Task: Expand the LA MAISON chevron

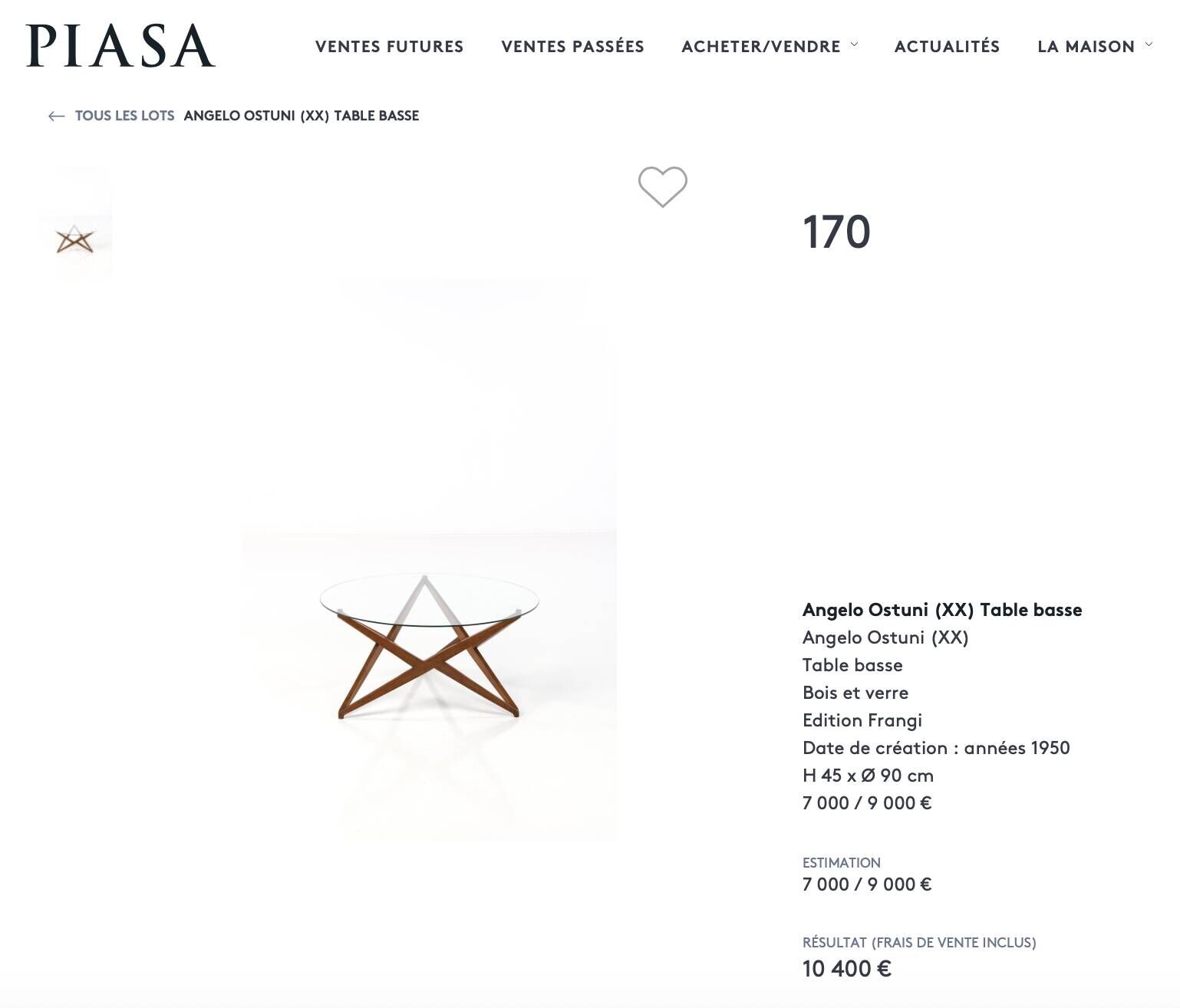Action: click(1149, 45)
